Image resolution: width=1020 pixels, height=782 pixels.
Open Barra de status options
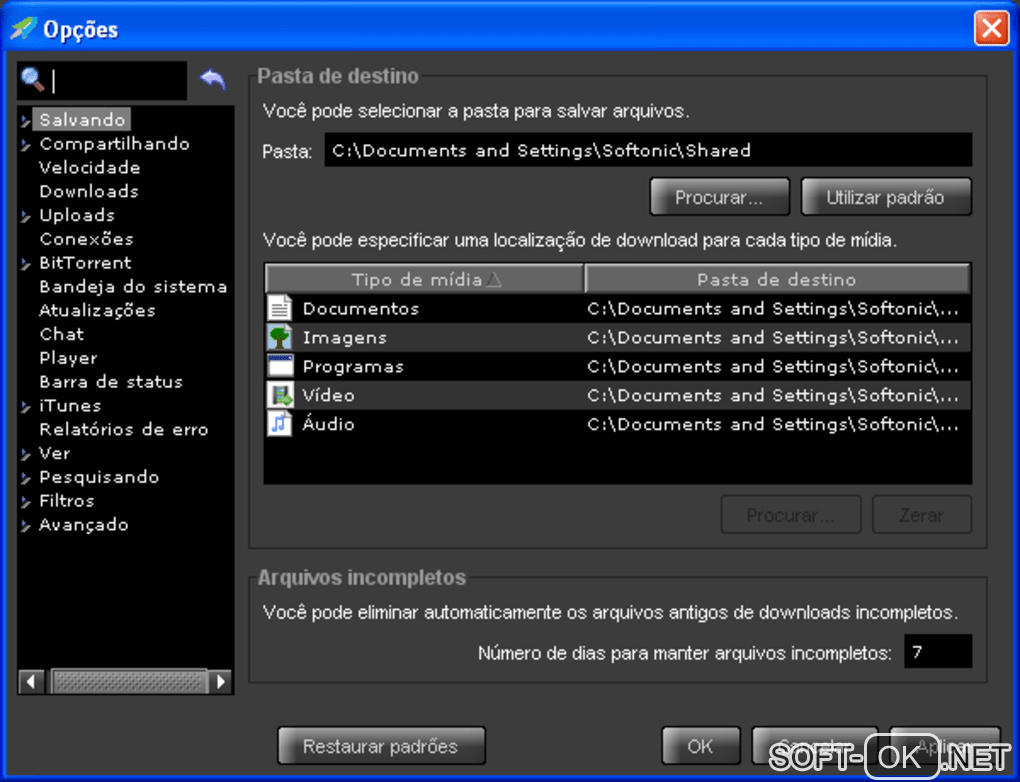[x=111, y=382]
